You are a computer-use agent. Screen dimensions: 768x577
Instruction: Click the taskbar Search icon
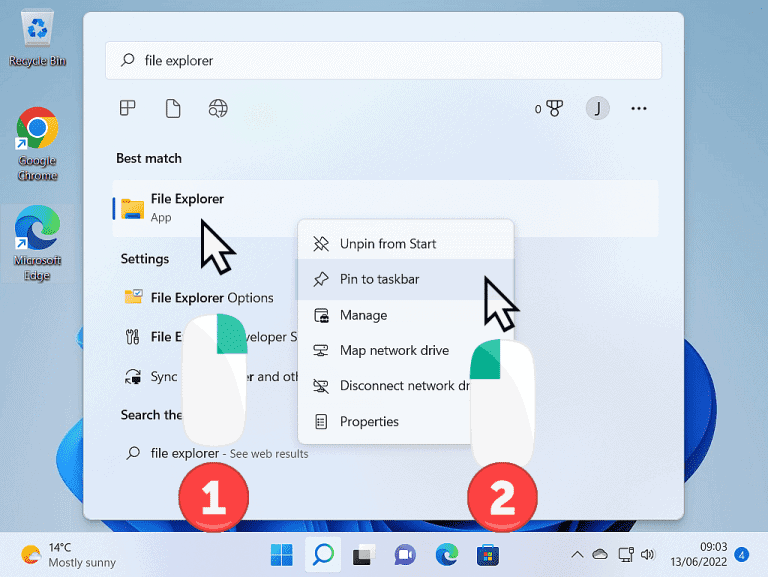(x=323, y=554)
